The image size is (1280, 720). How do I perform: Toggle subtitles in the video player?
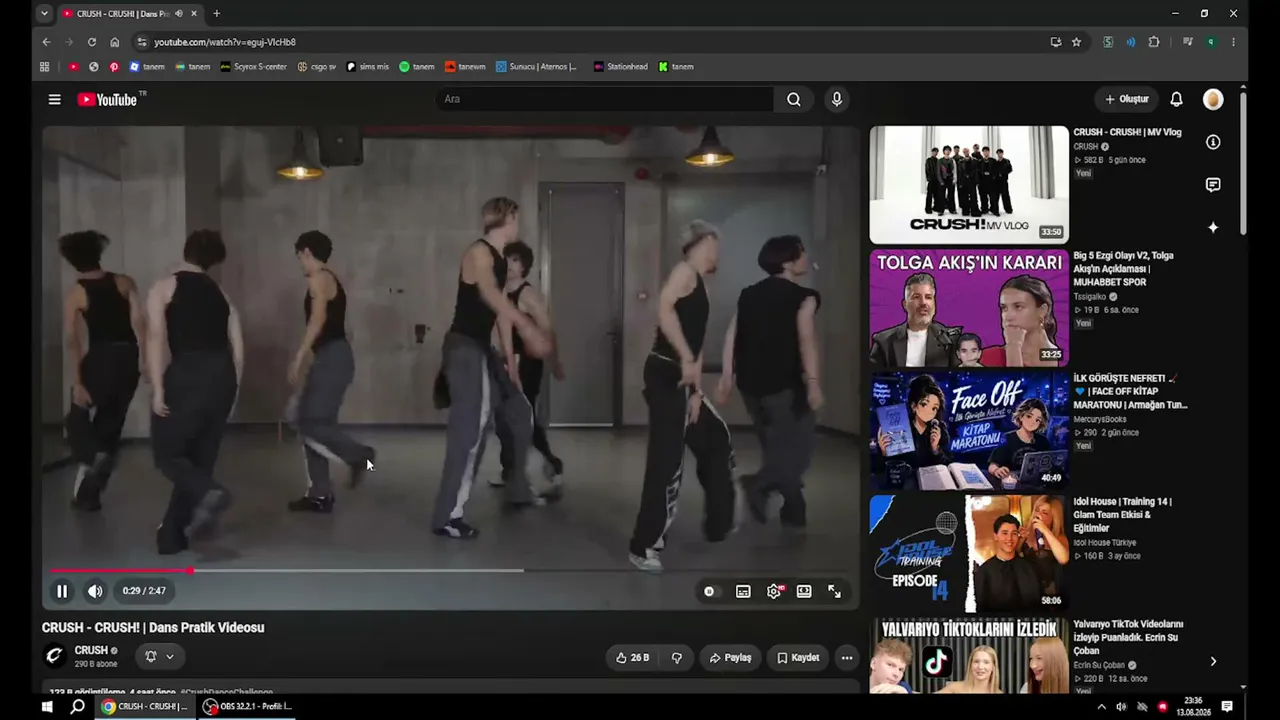coord(743,591)
